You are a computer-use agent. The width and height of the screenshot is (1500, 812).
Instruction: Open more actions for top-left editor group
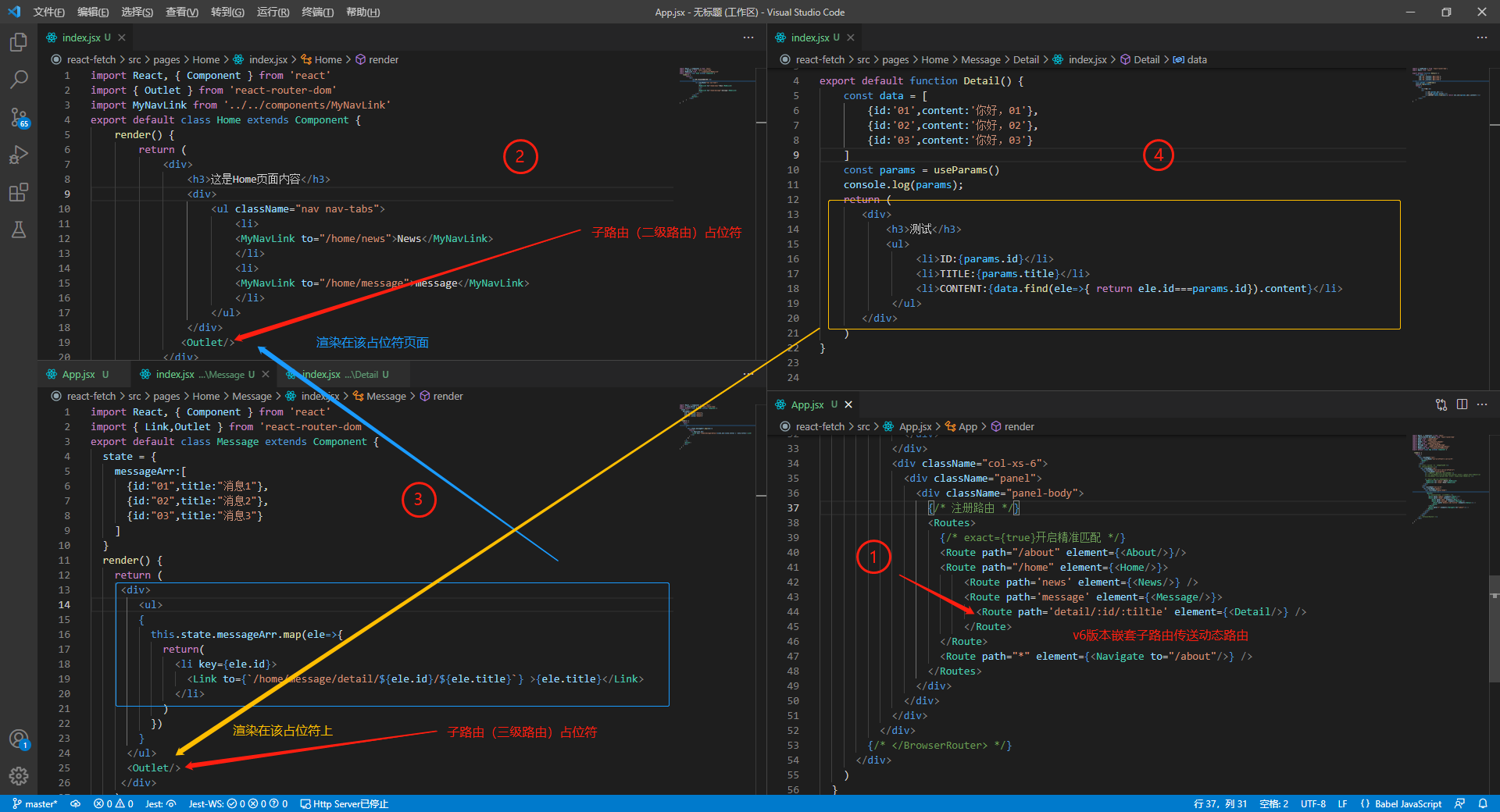[x=748, y=37]
